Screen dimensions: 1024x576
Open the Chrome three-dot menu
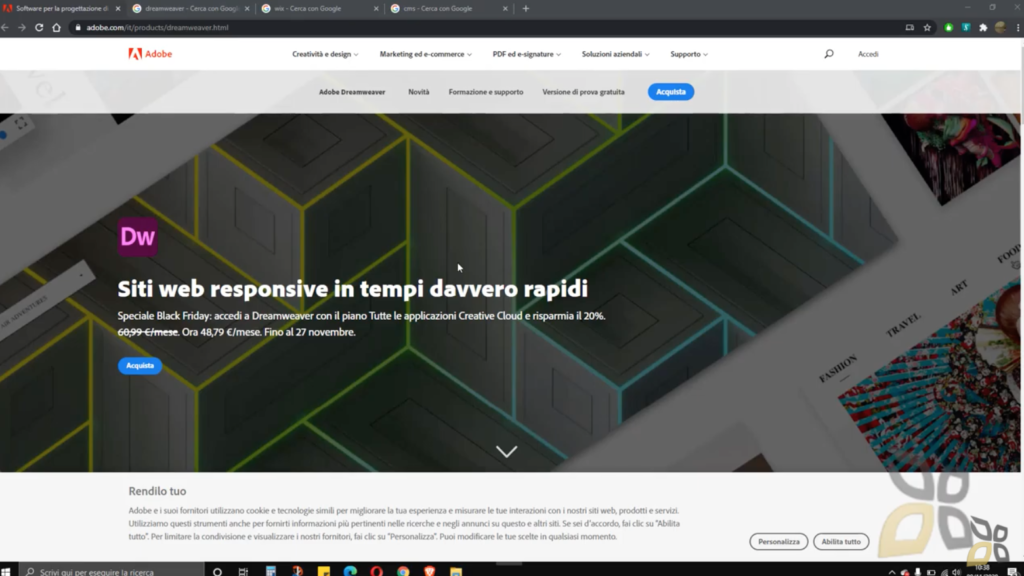coord(1017,27)
